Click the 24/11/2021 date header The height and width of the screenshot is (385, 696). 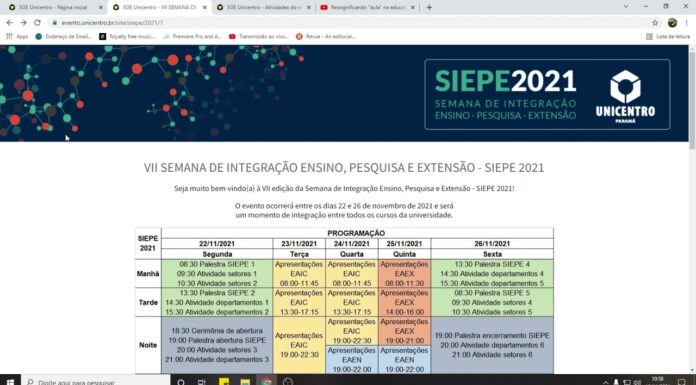[x=352, y=244]
